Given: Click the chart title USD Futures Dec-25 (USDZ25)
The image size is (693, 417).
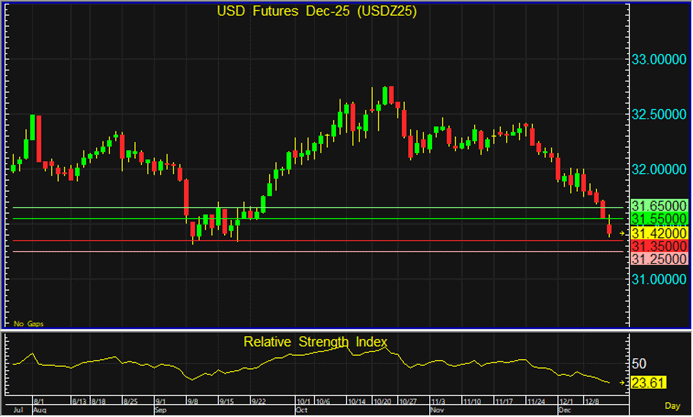Looking at the screenshot, I should click(316, 12).
